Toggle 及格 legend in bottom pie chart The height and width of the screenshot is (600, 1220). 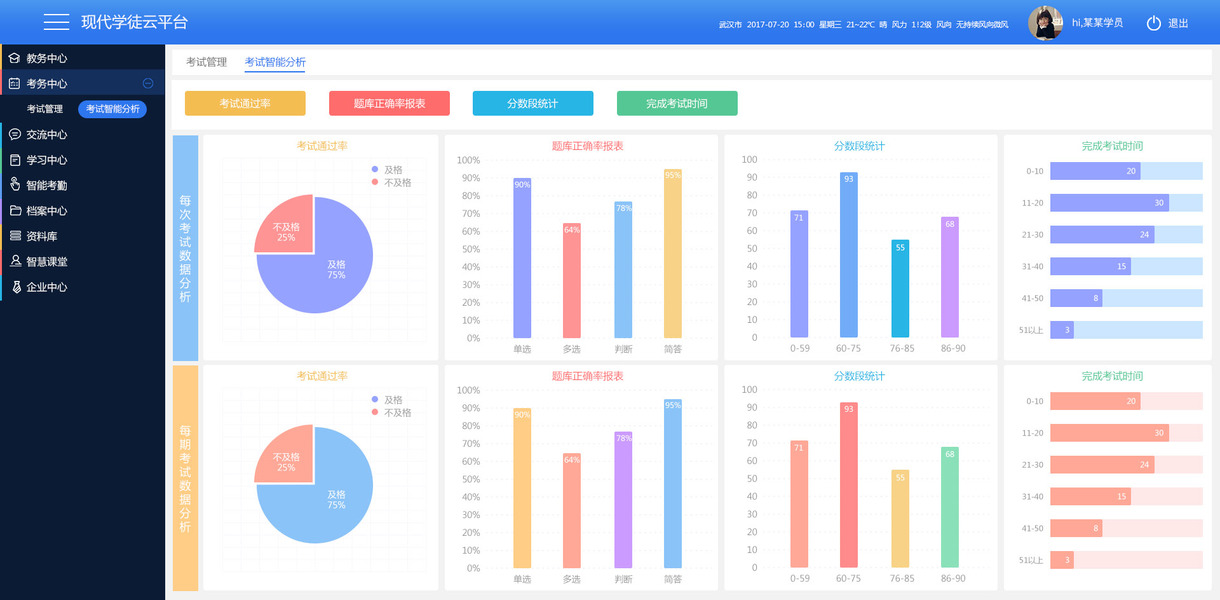pos(386,400)
